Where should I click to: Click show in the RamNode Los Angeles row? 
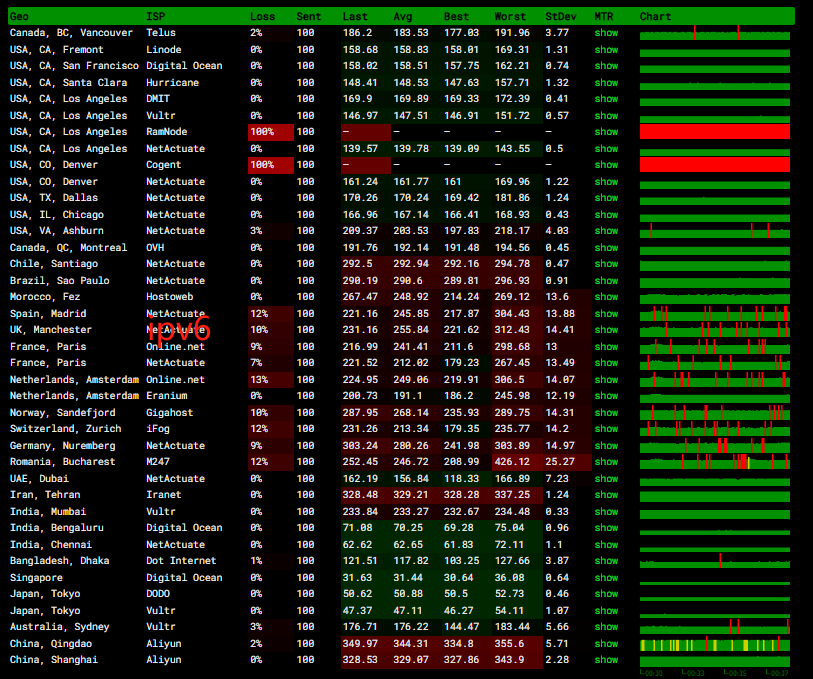(x=606, y=132)
